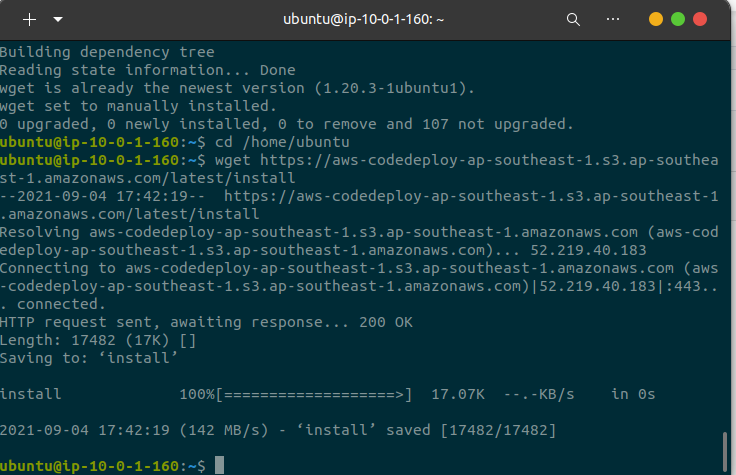Click the '. connected.' line
This screenshot has height=475, width=736.
[x=53, y=304]
